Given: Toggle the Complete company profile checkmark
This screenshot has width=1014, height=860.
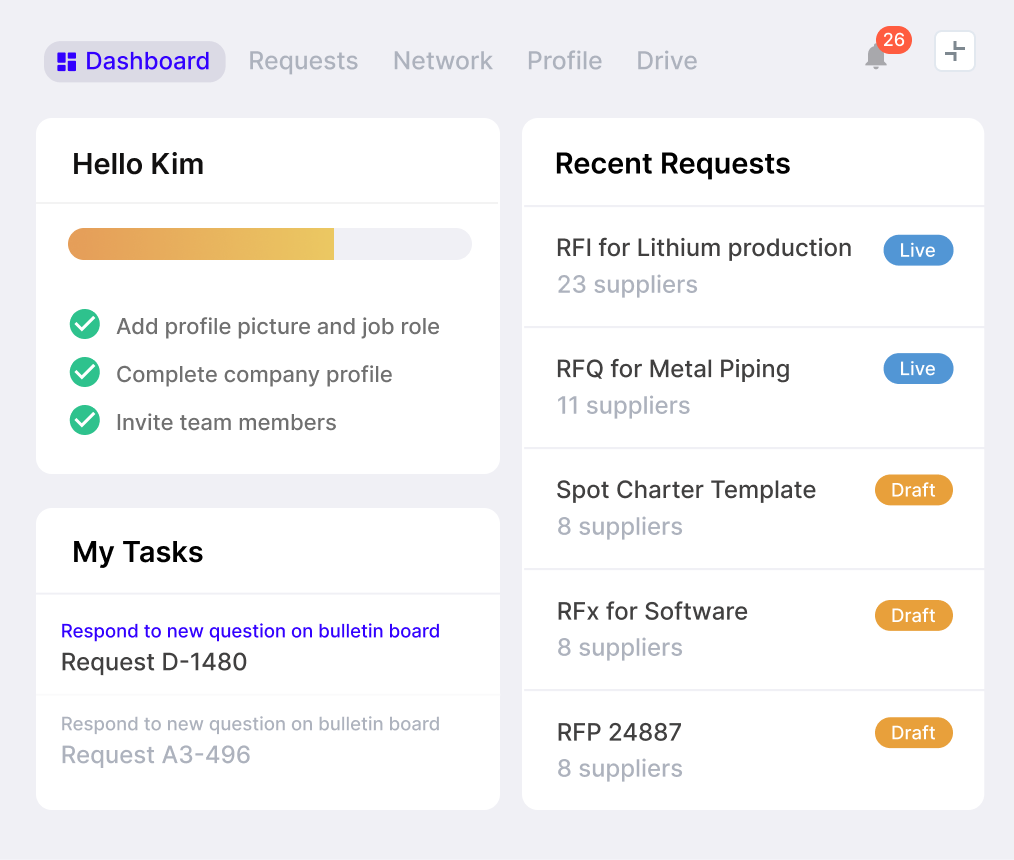Looking at the screenshot, I should [x=84, y=373].
